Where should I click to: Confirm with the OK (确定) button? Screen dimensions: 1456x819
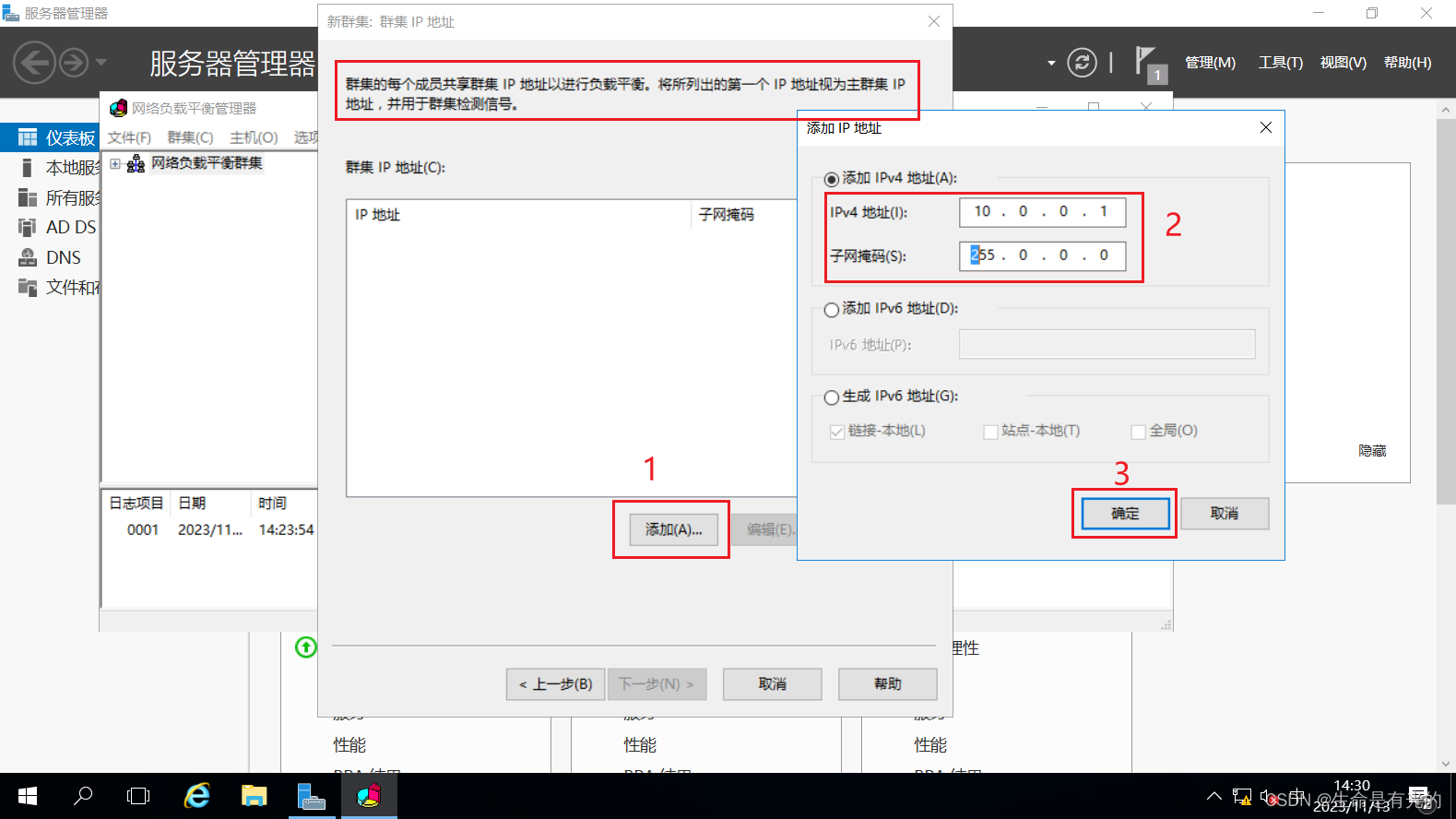(x=1125, y=514)
